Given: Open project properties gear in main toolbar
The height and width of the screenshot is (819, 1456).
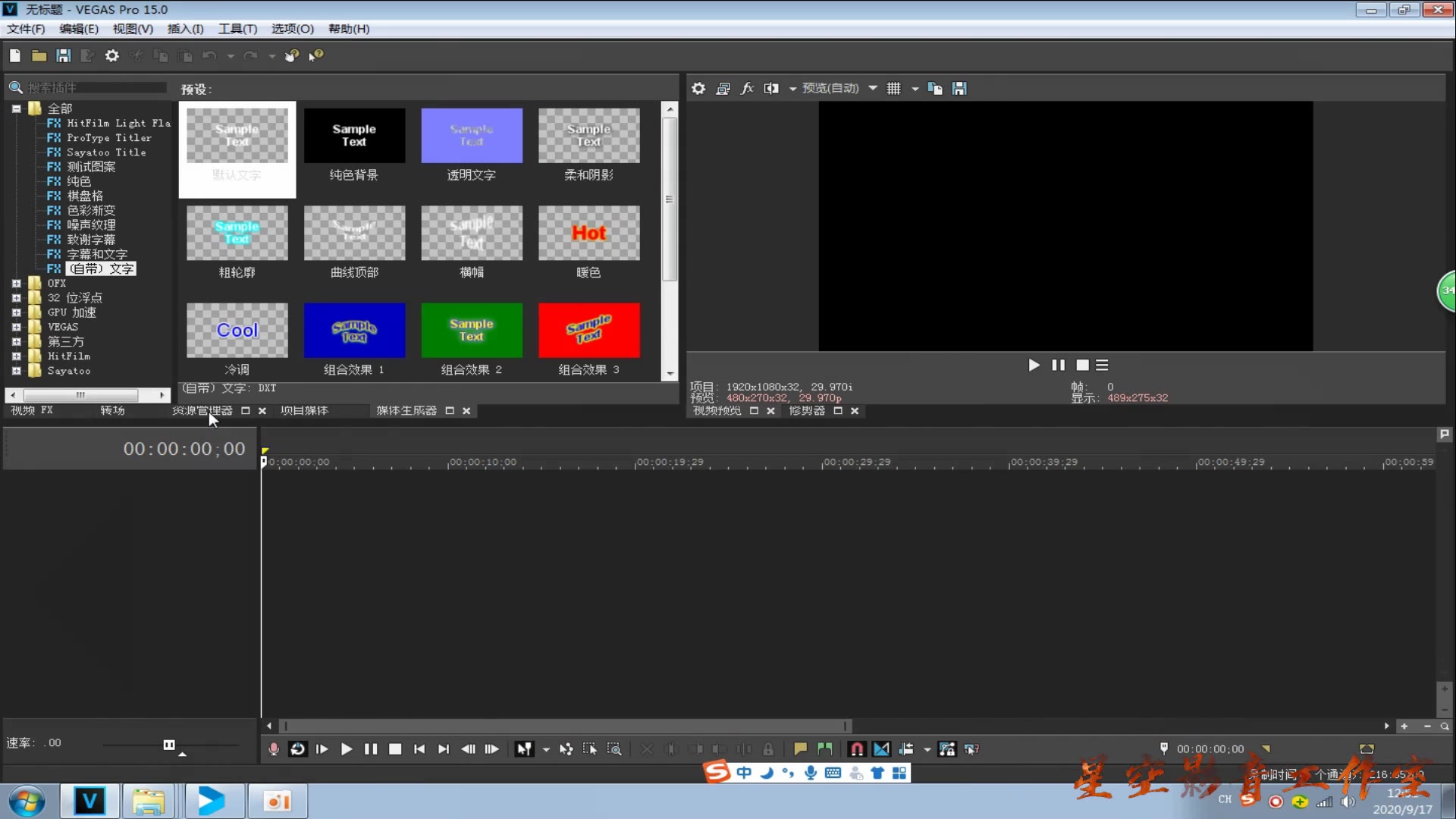Looking at the screenshot, I should pos(112,55).
